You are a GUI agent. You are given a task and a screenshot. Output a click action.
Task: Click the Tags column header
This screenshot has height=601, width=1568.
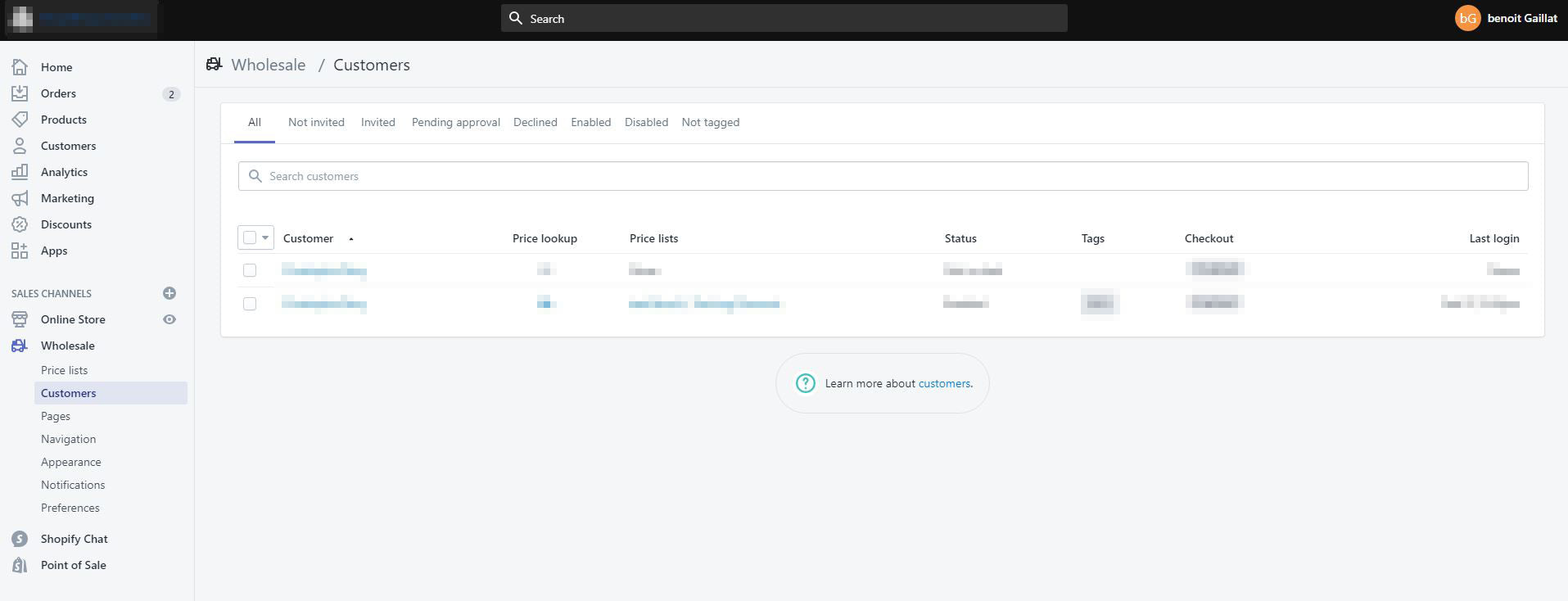coord(1093,238)
